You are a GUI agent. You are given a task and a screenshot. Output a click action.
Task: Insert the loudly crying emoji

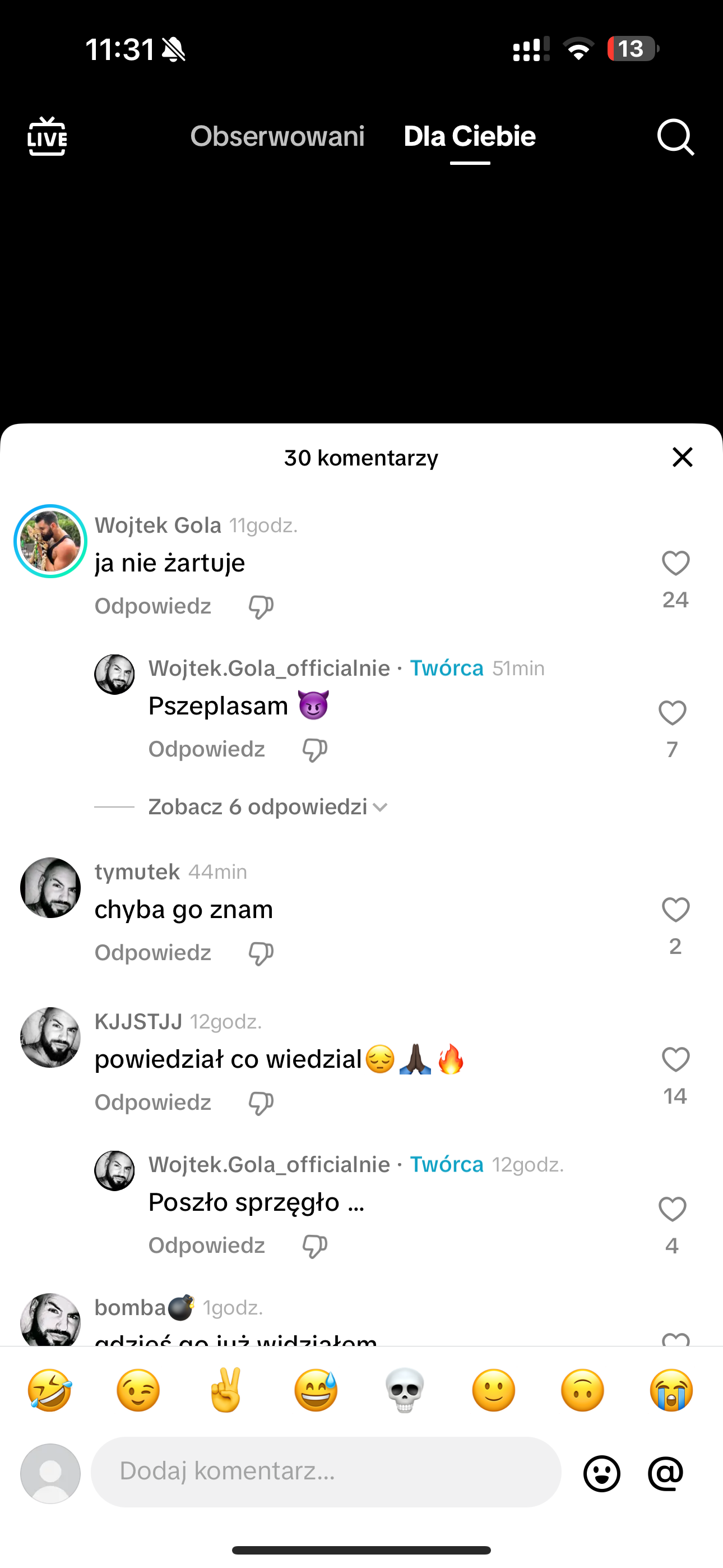coord(671,1390)
